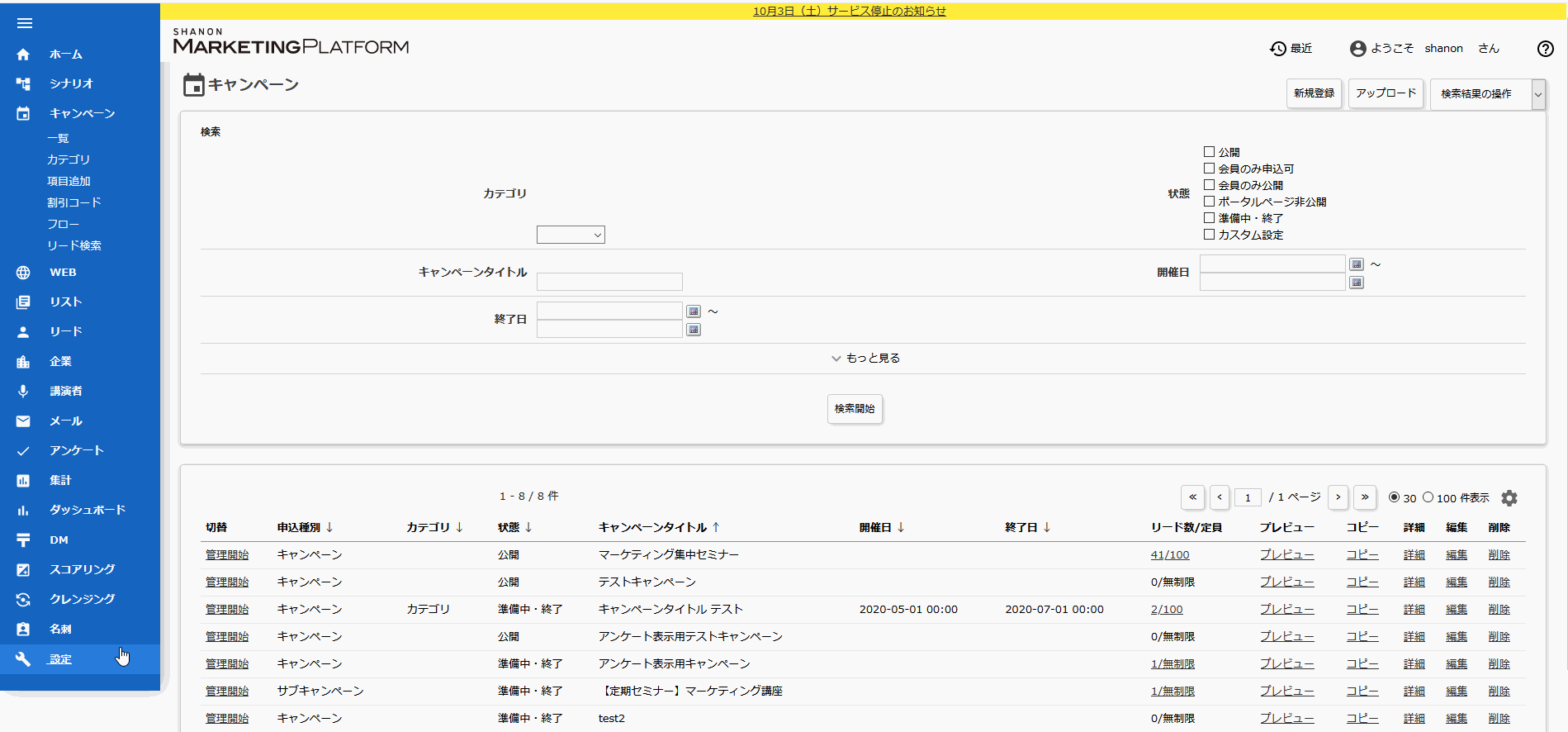This screenshot has height=732, width=1568.
Task: Tick the 準備中・終了 checkbox
Action: 1209,218
